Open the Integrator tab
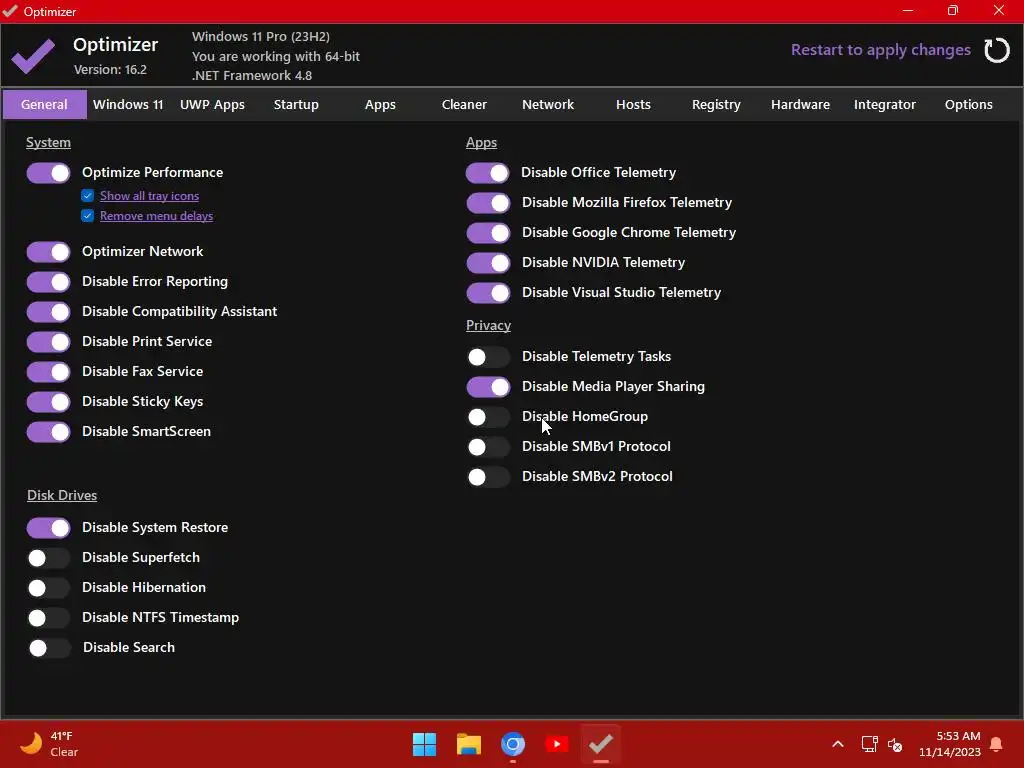 [885, 104]
